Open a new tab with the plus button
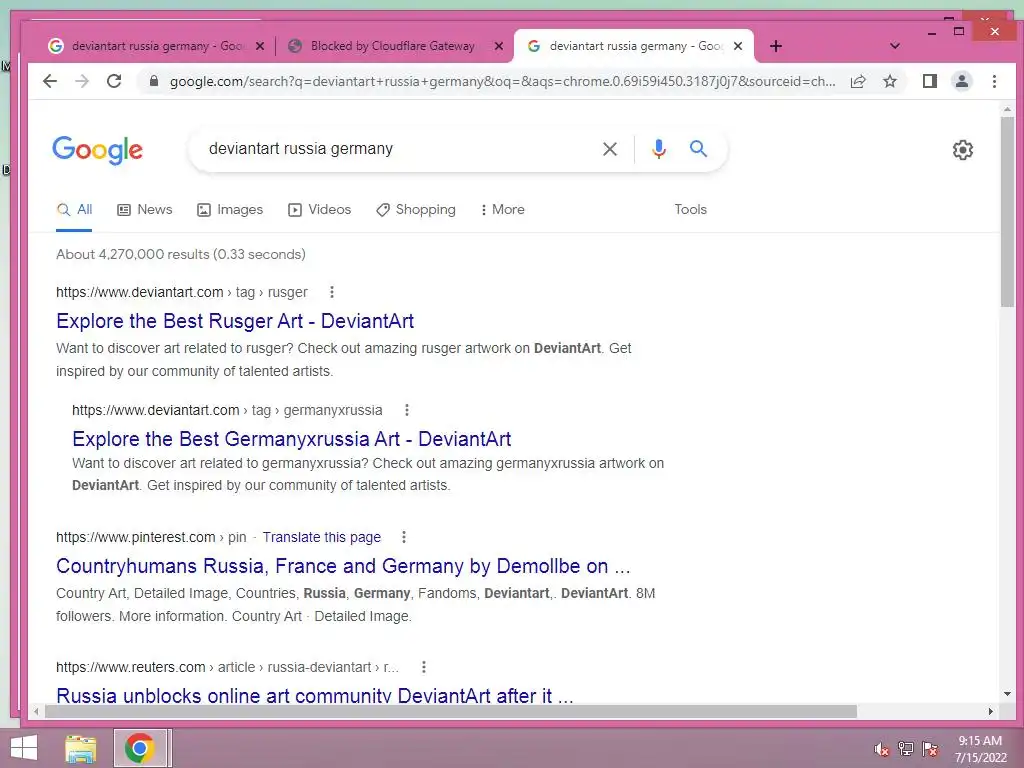The image size is (1024, 768). [776, 46]
